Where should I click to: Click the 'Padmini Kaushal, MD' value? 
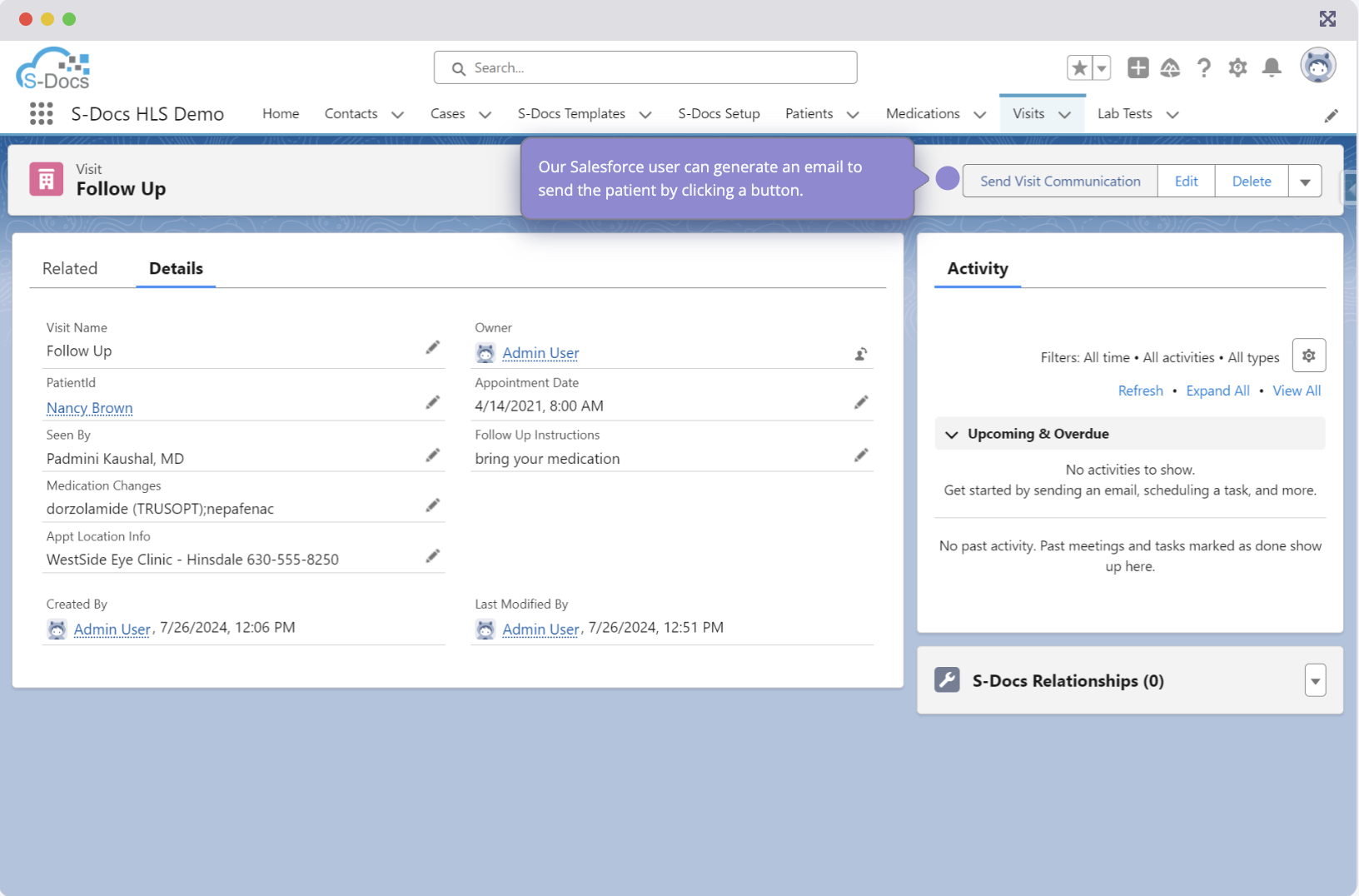115,459
